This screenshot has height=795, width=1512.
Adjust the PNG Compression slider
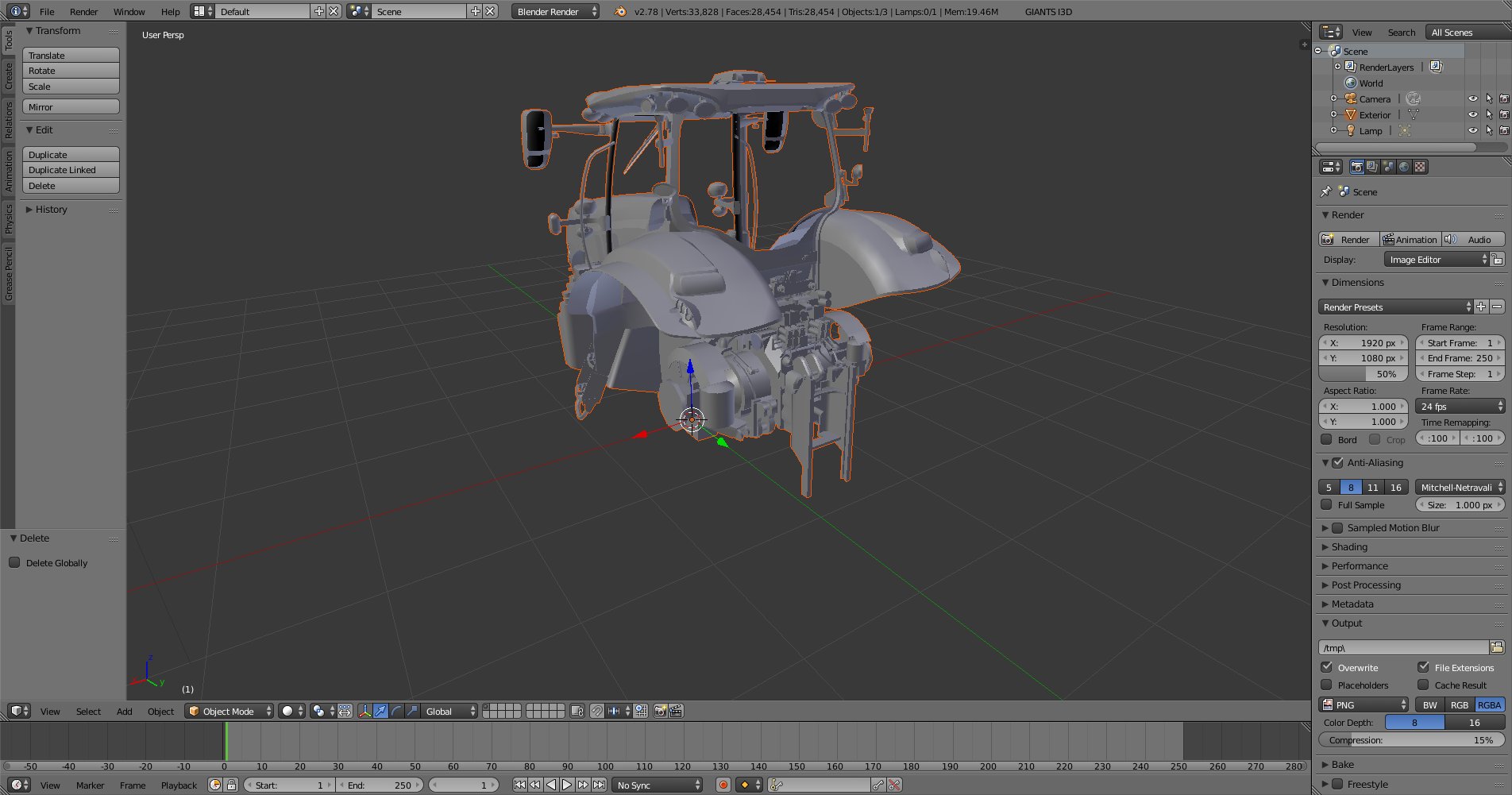[x=1410, y=739]
